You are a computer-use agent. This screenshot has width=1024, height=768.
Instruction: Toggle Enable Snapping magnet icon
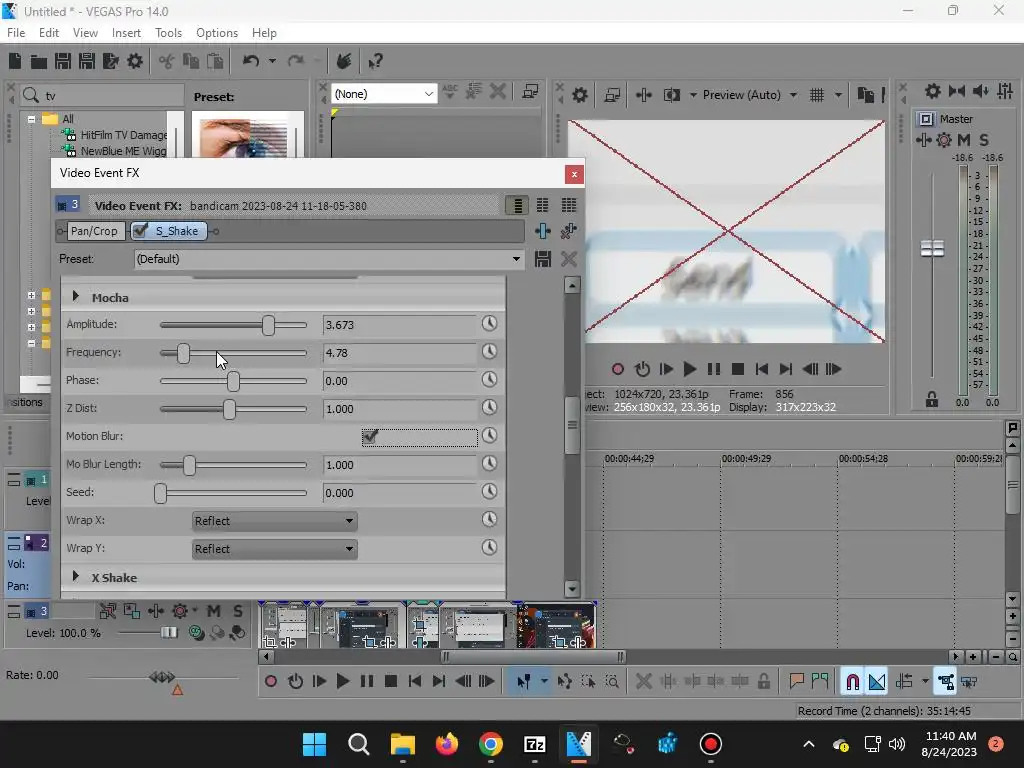[852, 682]
